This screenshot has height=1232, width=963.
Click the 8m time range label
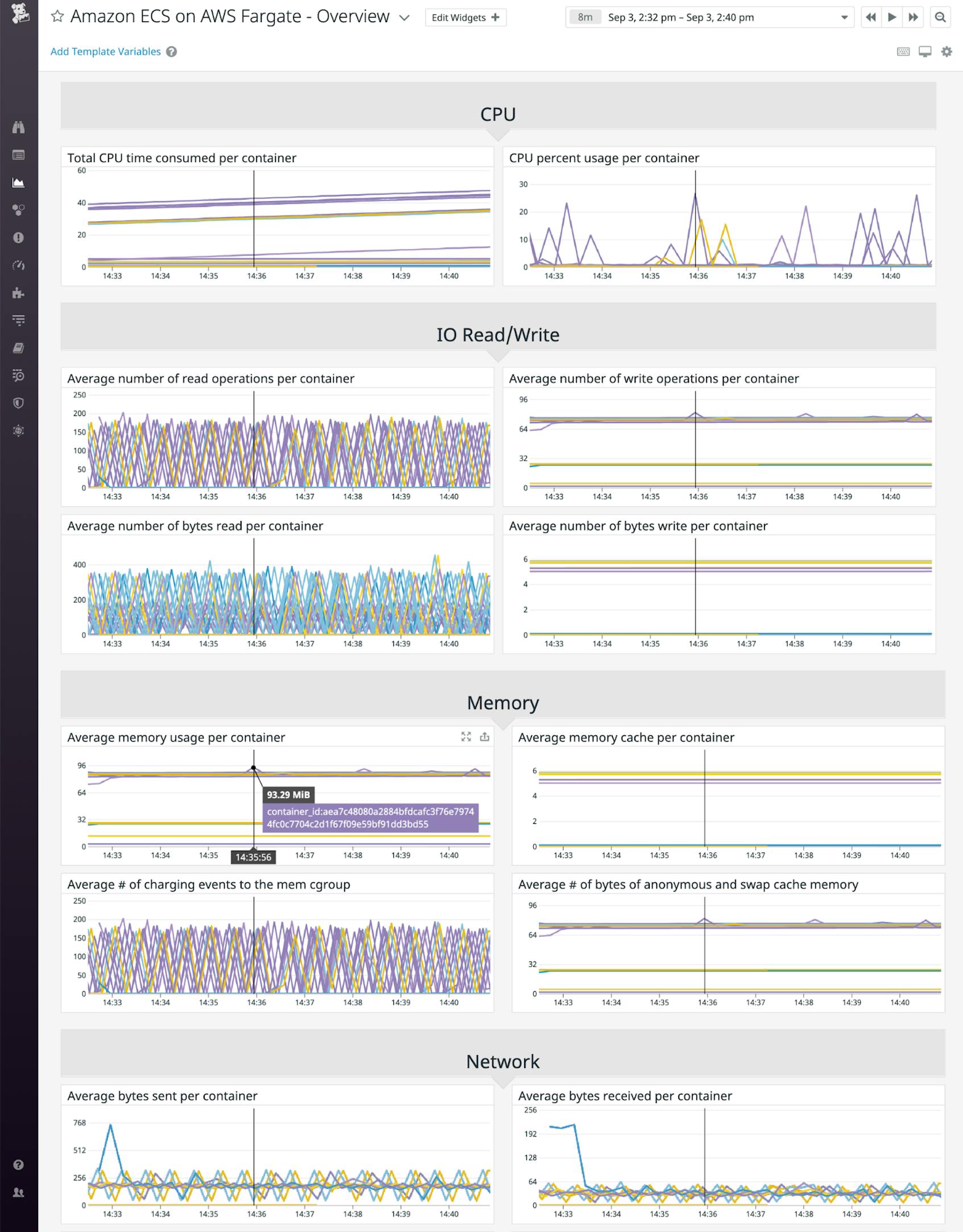[586, 17]
